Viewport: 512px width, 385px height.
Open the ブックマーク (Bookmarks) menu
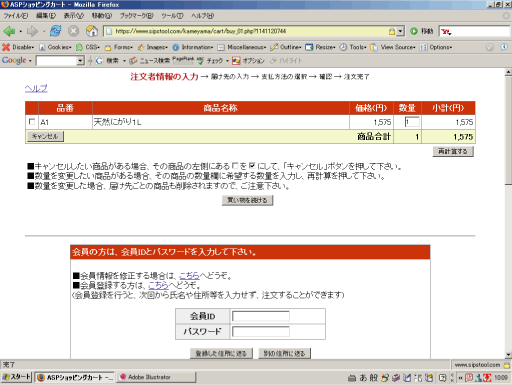(137, 16)
